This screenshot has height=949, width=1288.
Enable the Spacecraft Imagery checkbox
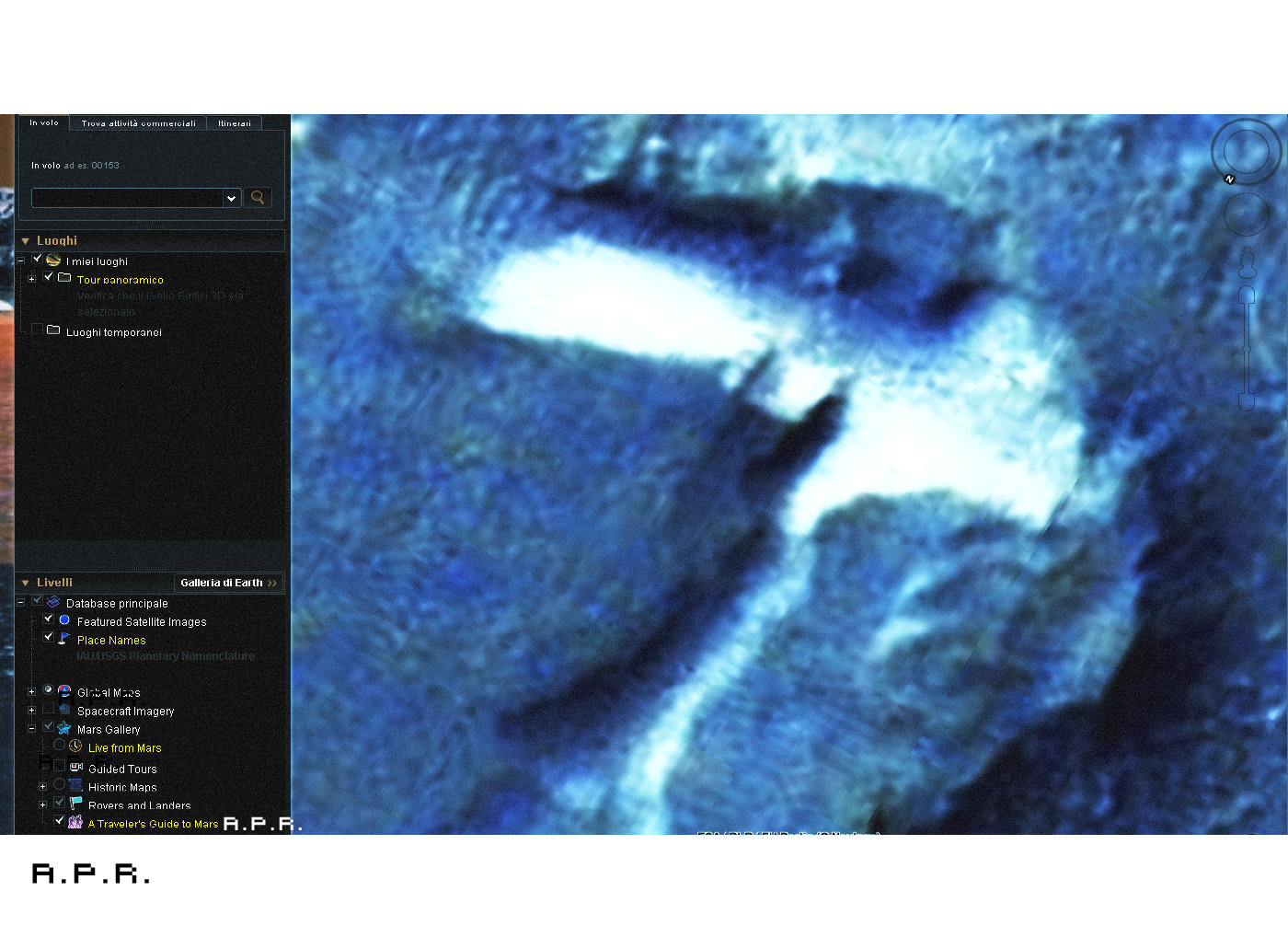(49, 708)
